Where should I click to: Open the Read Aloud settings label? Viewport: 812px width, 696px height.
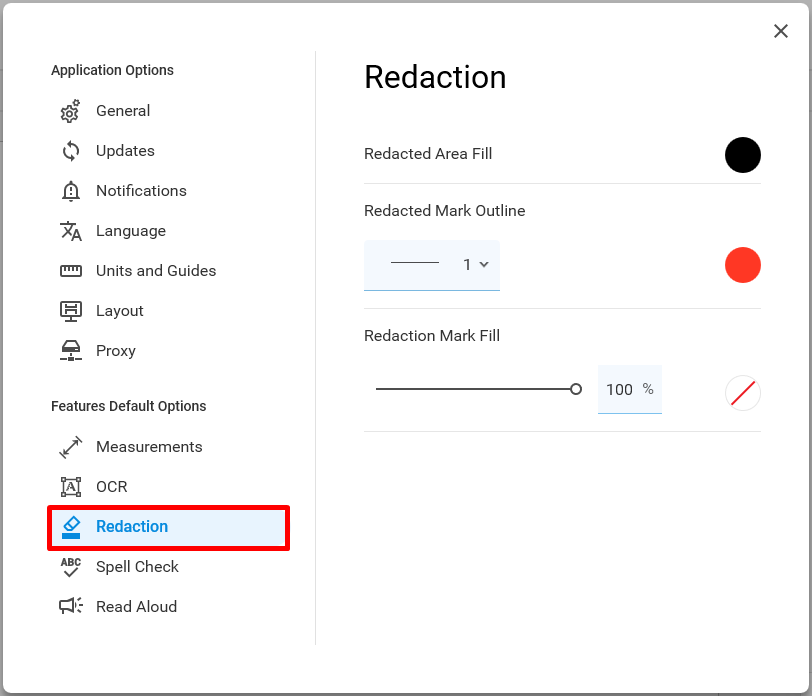point(136,606)
